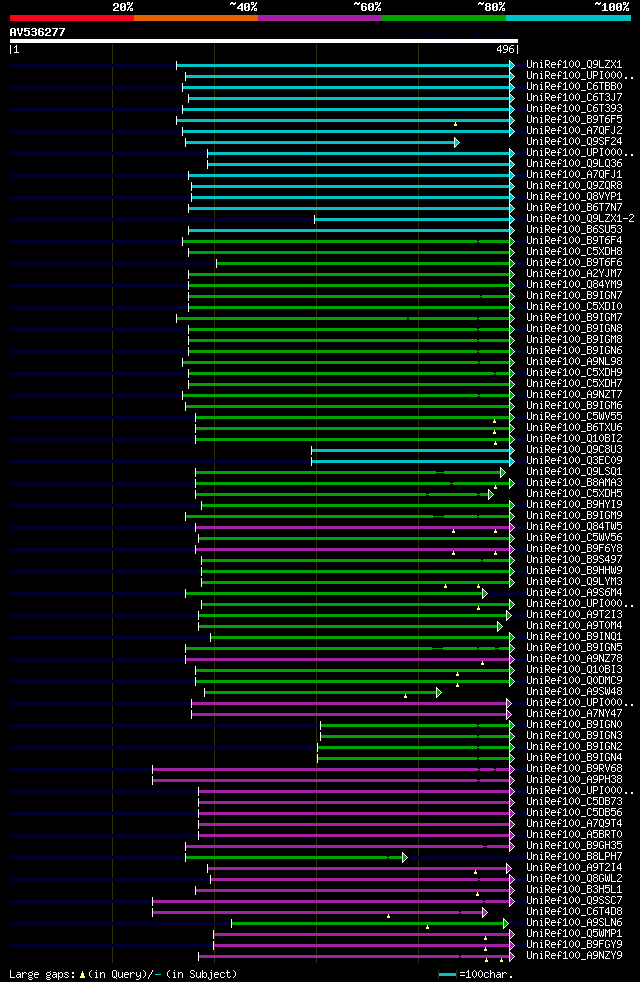The width and height of the screenshot is (640, 982).
Task: Click UniRef100_B8AMA3 hit name
Action: point(574,483)
